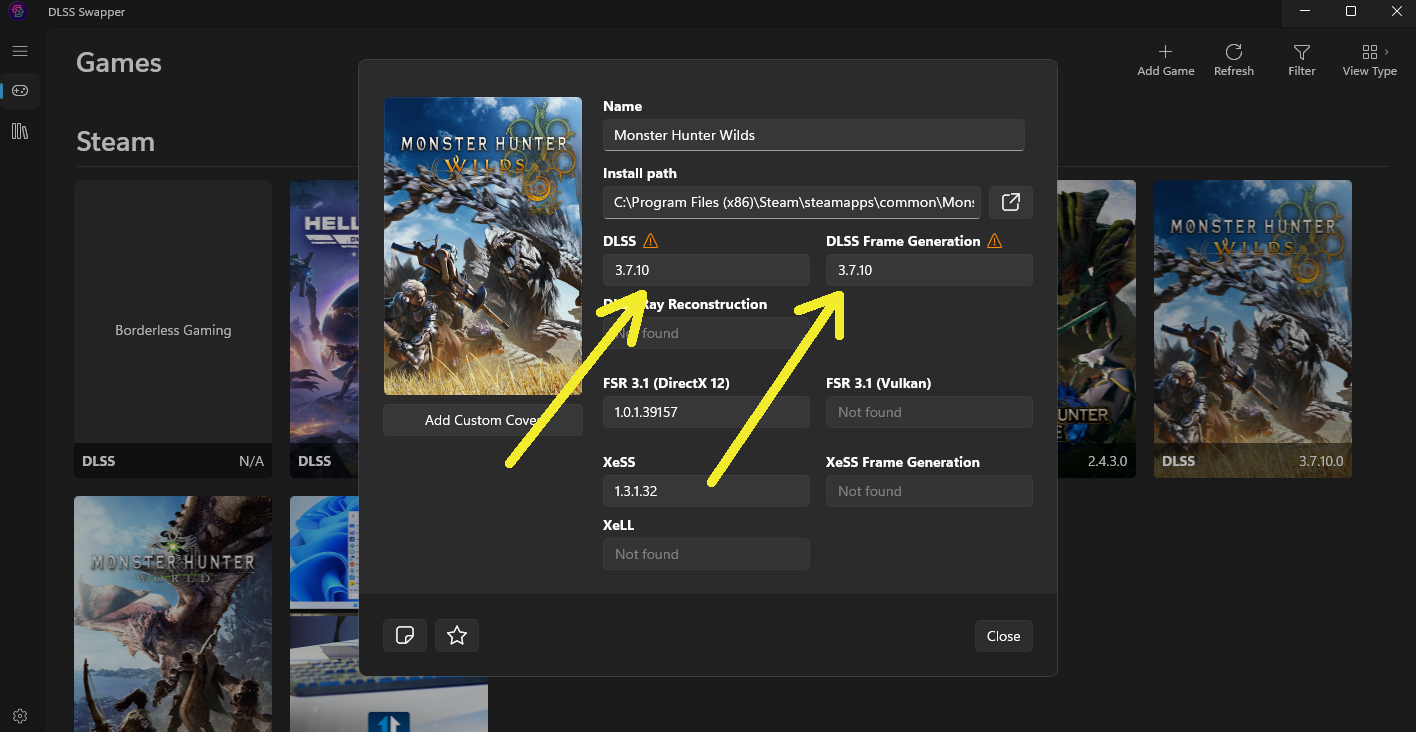Click the XeLL label
The image size is (1416, 732).
619,525
